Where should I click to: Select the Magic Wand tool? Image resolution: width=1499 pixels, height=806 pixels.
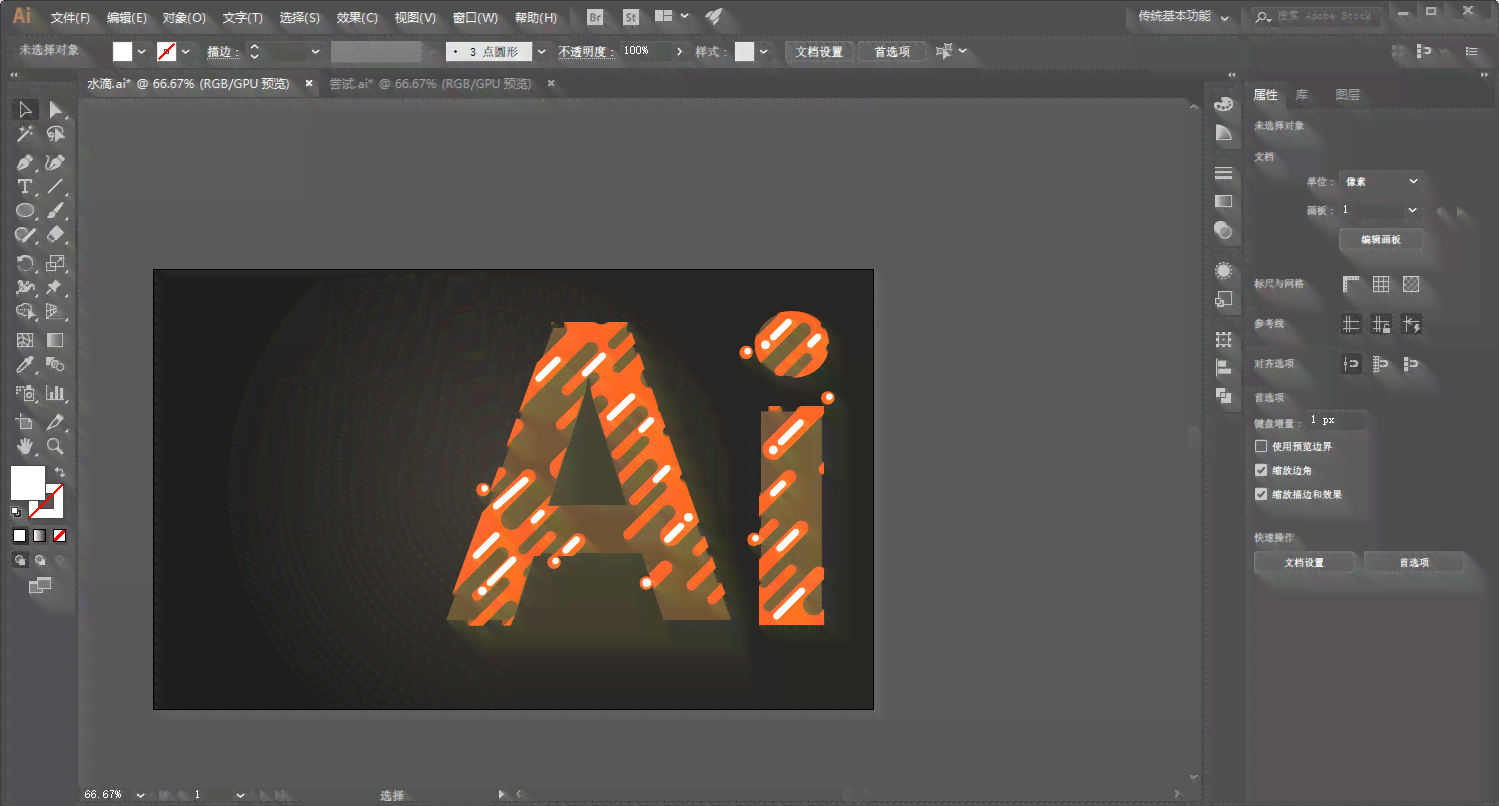coord(25,135)
